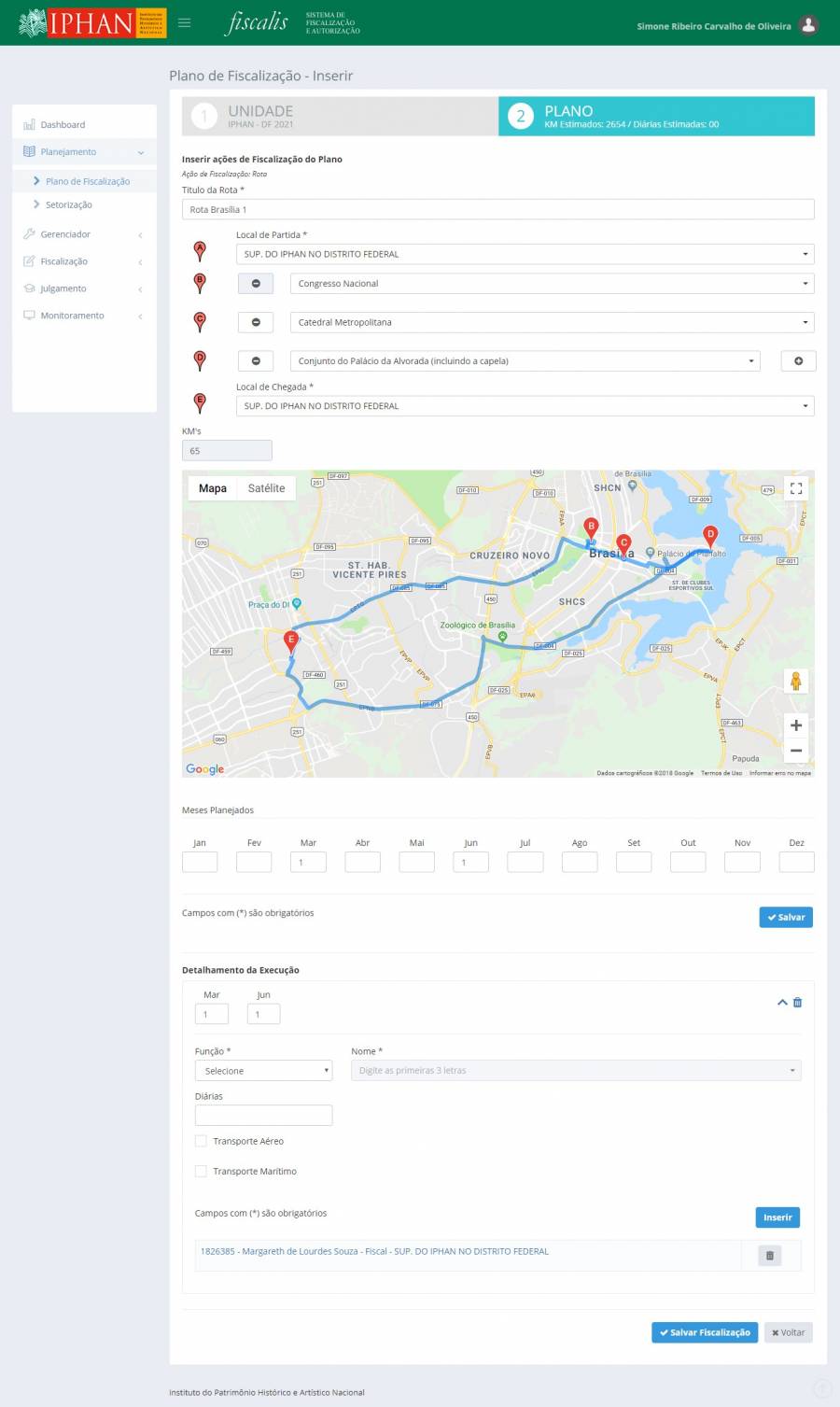Viewport: 840px width, 1407px height.
Task: Delete Margareth de Lourdes Souza entry
Action: coord(769,1256)
